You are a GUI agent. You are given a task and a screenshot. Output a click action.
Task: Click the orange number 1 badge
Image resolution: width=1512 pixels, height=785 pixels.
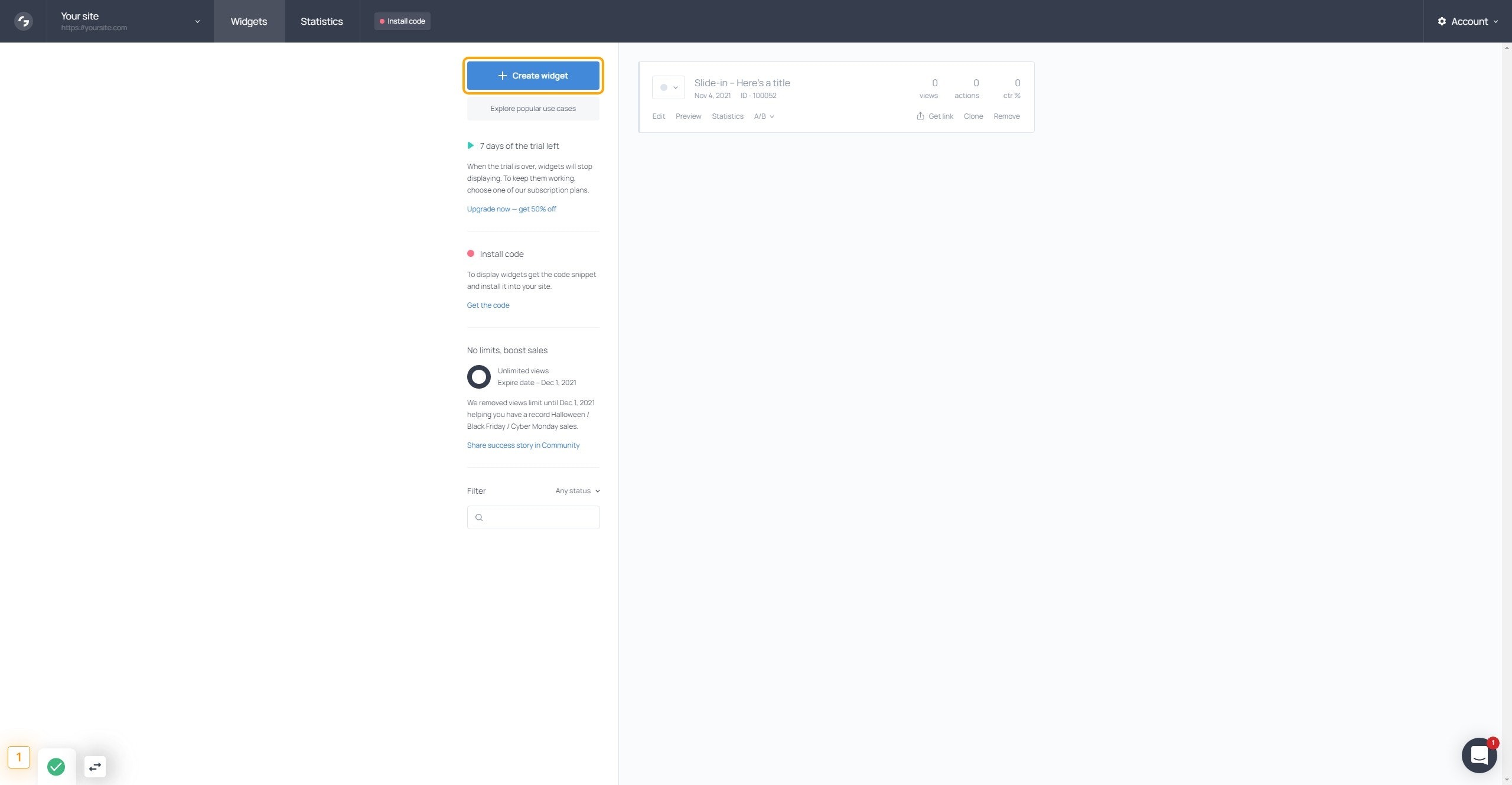click(19, 757)
